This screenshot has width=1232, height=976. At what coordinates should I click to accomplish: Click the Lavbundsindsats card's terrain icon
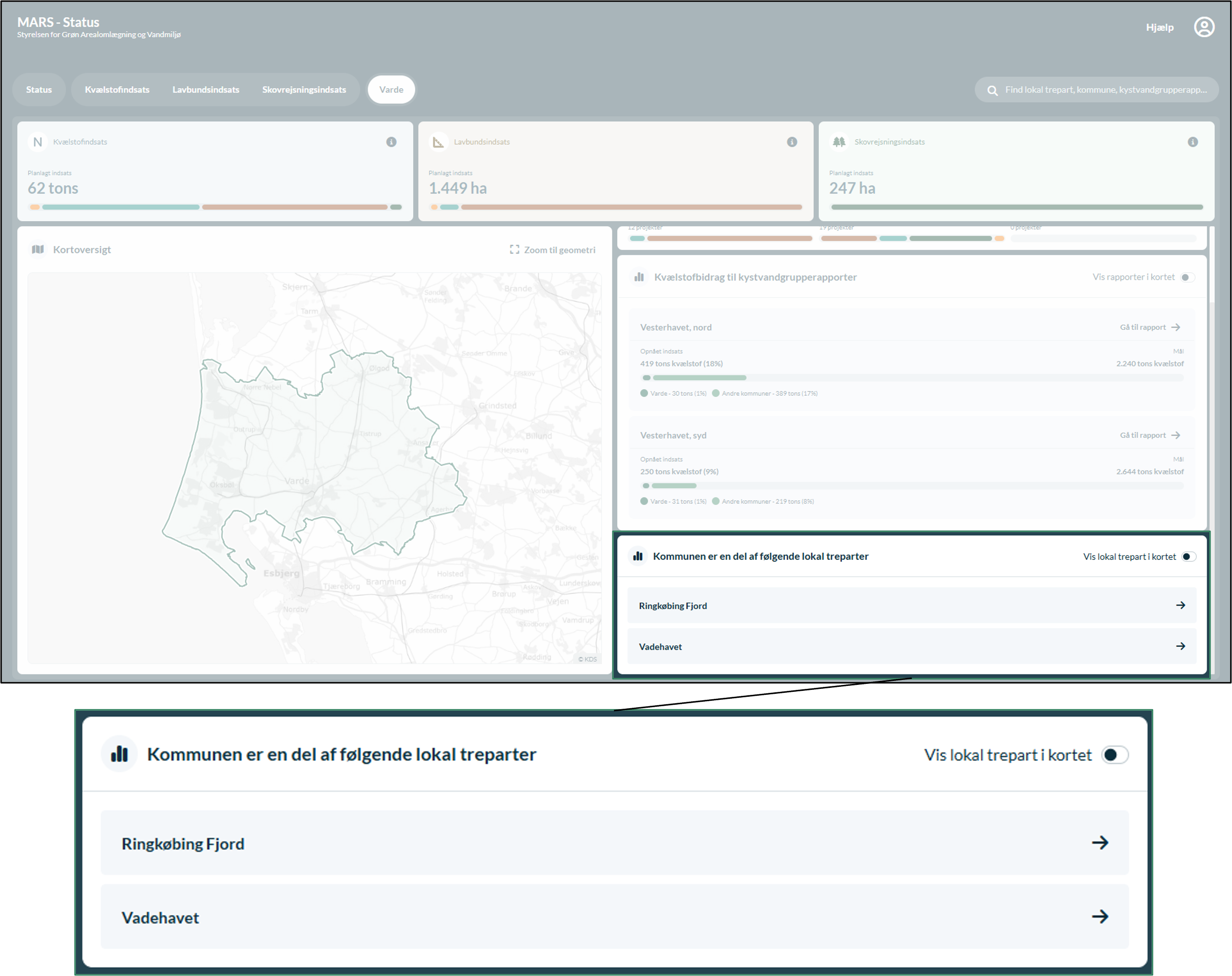pos(438,142)
